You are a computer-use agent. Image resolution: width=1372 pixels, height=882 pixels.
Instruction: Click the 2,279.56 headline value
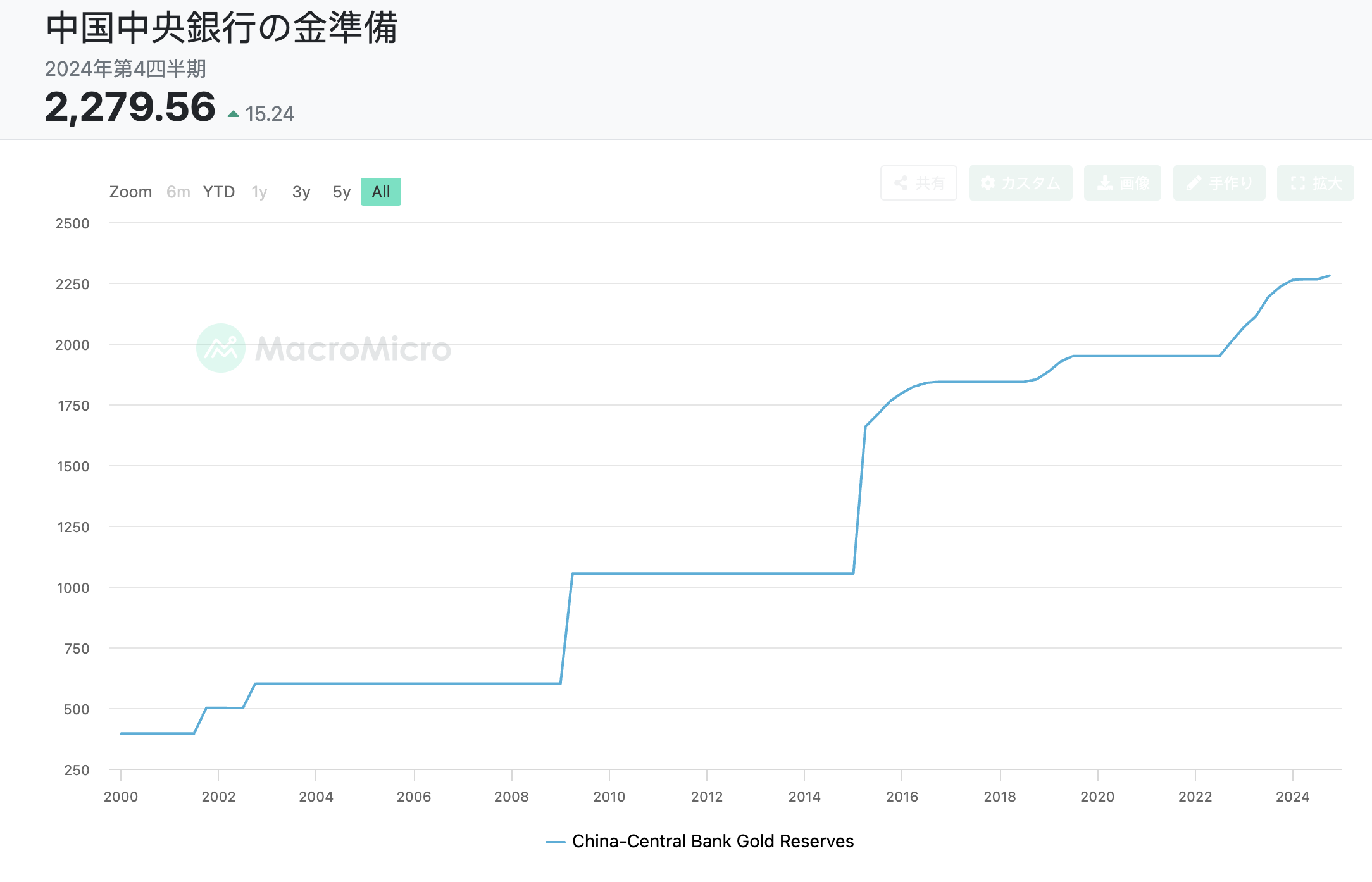coord(130,107)
